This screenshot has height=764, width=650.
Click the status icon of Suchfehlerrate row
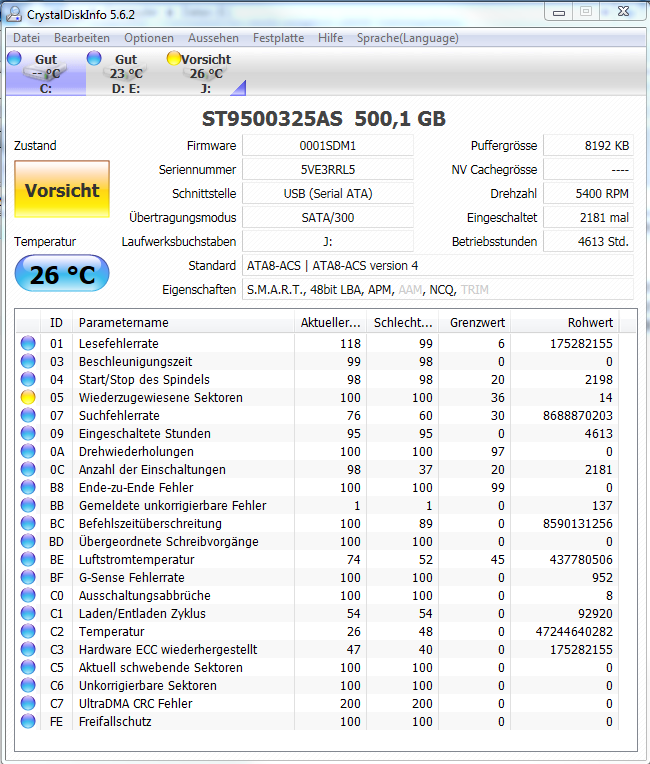[x=28, y=415]
